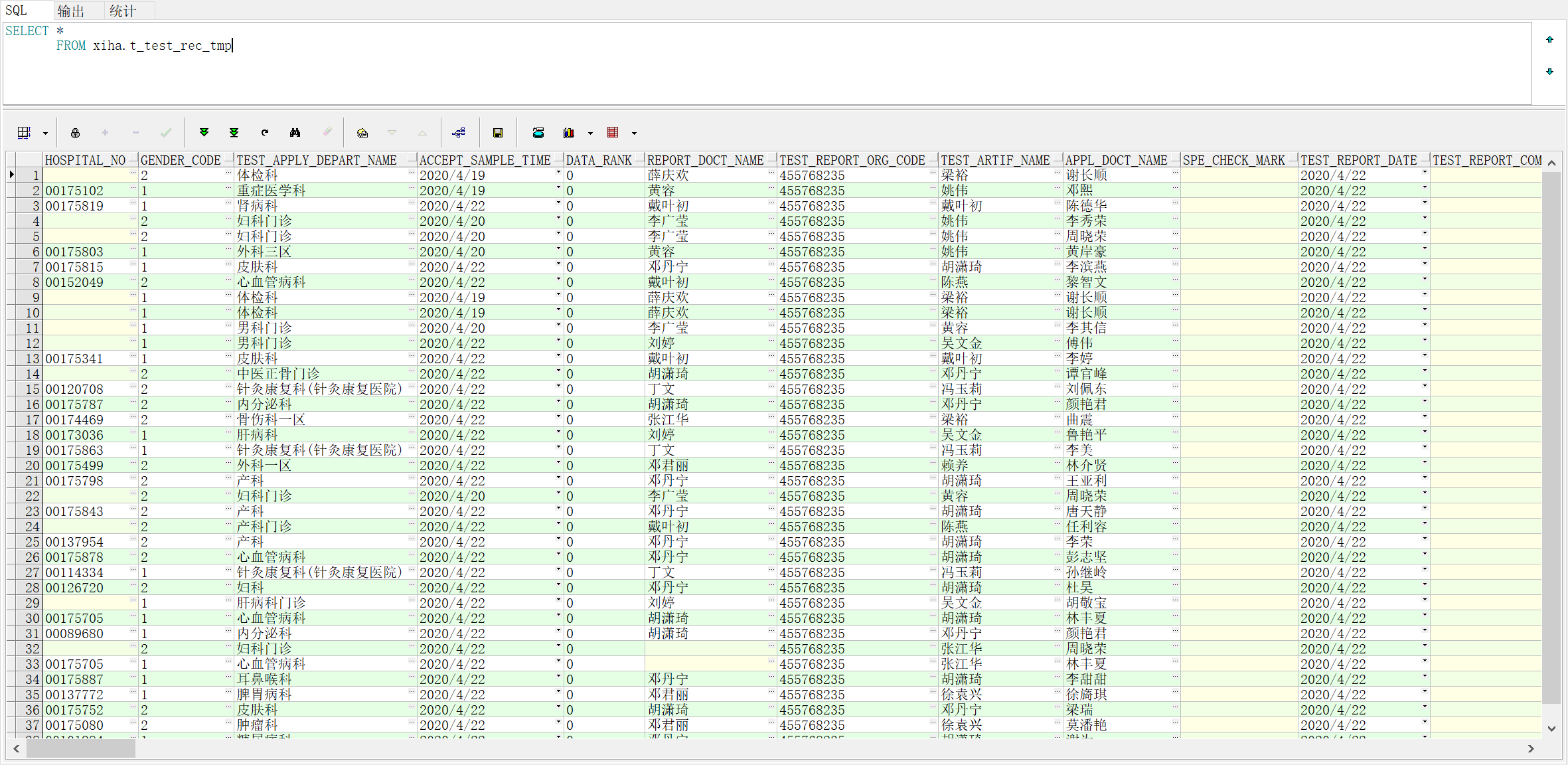
Task: Select row 1 using its row indicator
Action: (x=12, y=175)
